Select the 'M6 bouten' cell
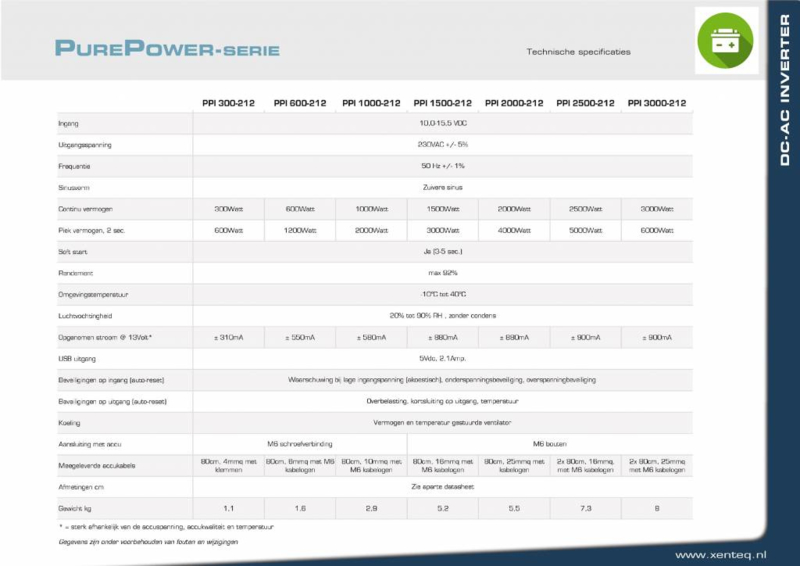The image size is (800, 566). click(550, 445)
